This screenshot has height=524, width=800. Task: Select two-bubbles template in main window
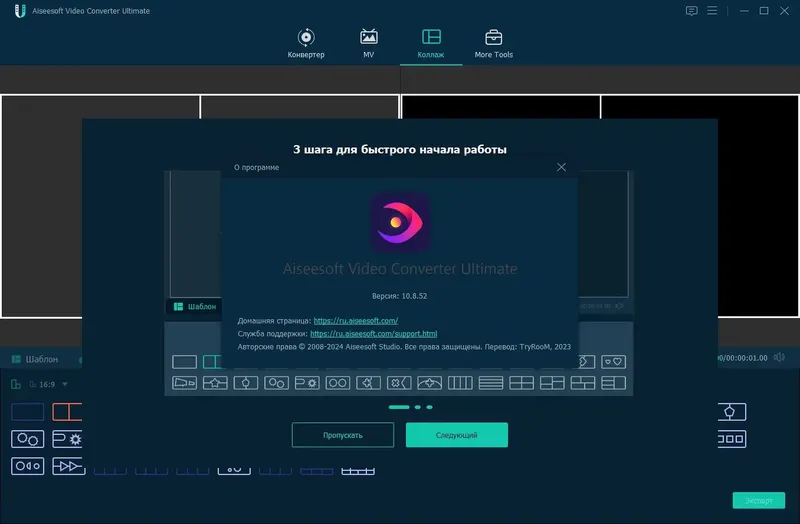coord(28,439)
